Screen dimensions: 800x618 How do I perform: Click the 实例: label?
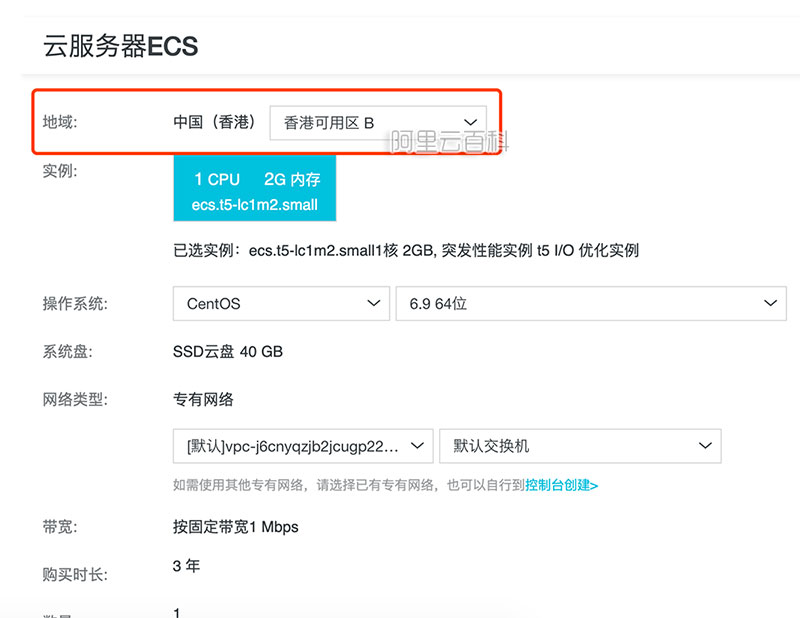60,170
